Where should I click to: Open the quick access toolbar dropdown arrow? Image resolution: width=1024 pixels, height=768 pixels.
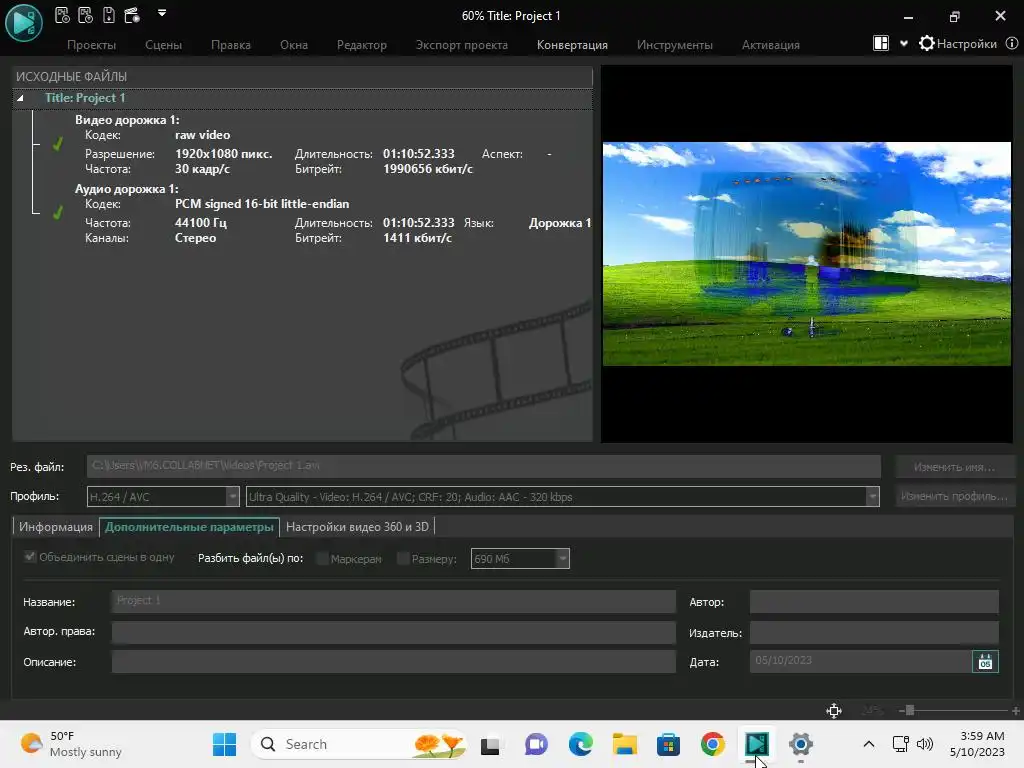click(162, 12)
